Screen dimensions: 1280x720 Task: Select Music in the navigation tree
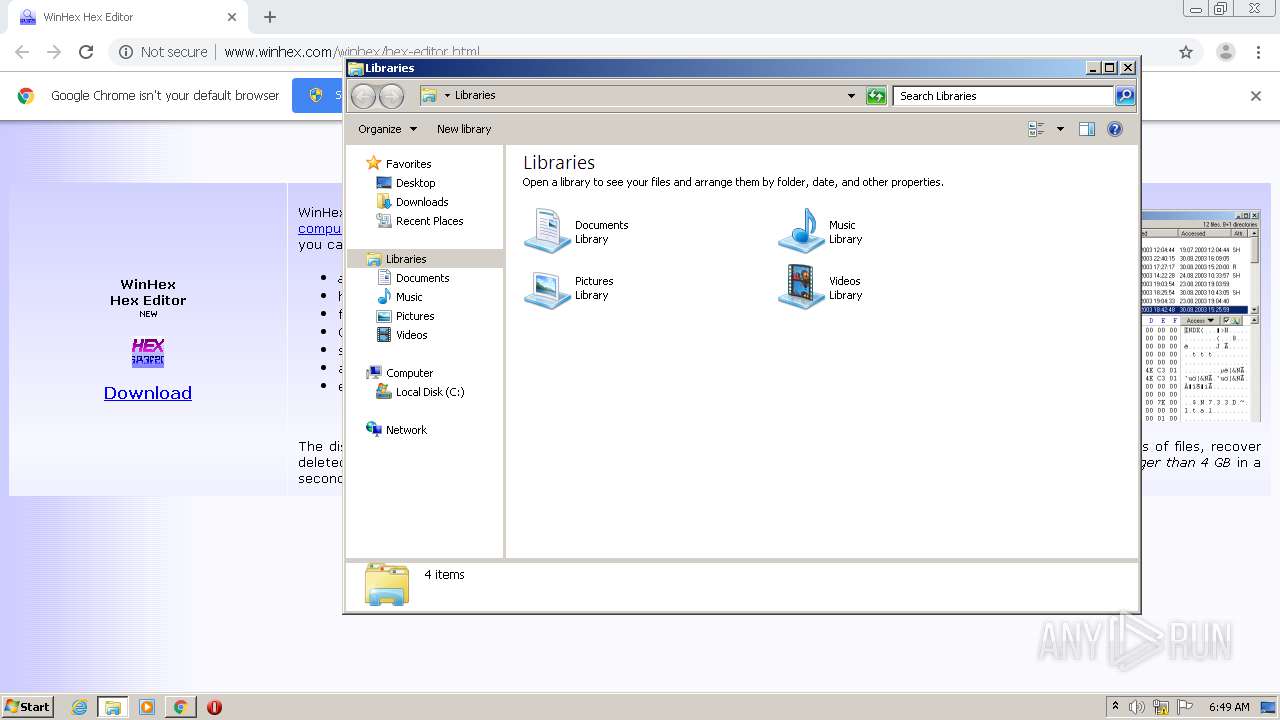click(409, 297)
